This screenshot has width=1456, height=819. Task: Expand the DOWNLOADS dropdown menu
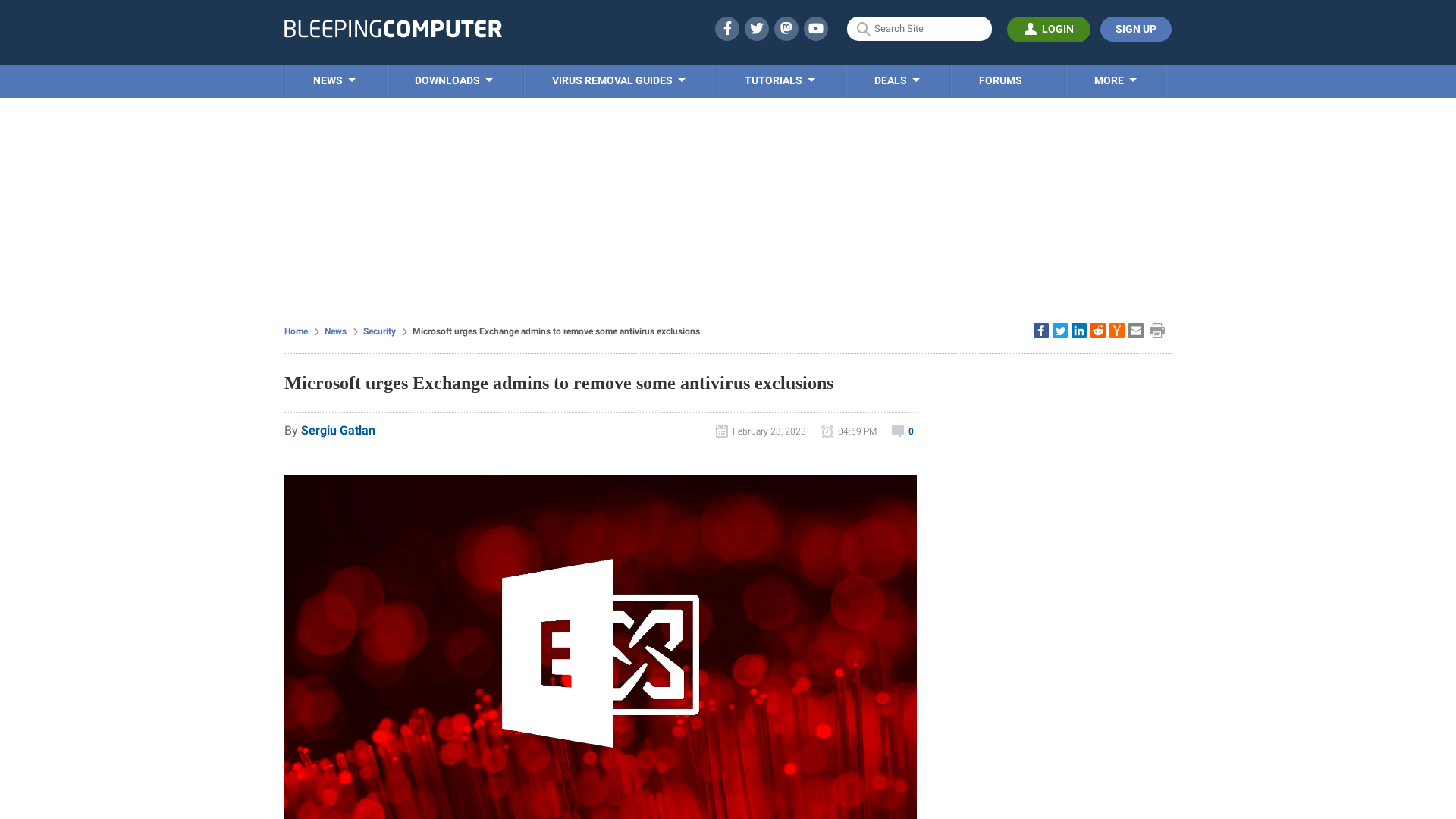(453, 81)
